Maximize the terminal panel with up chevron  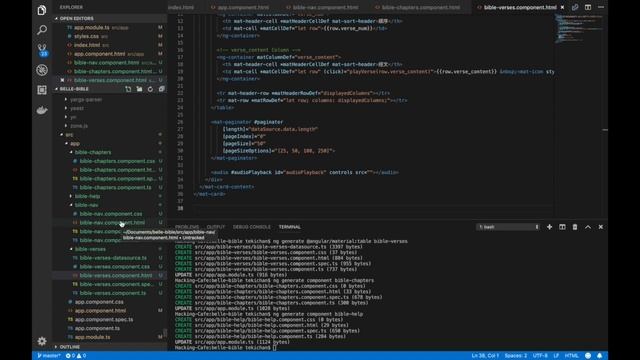pyautogui.click(x=588, y=227)
